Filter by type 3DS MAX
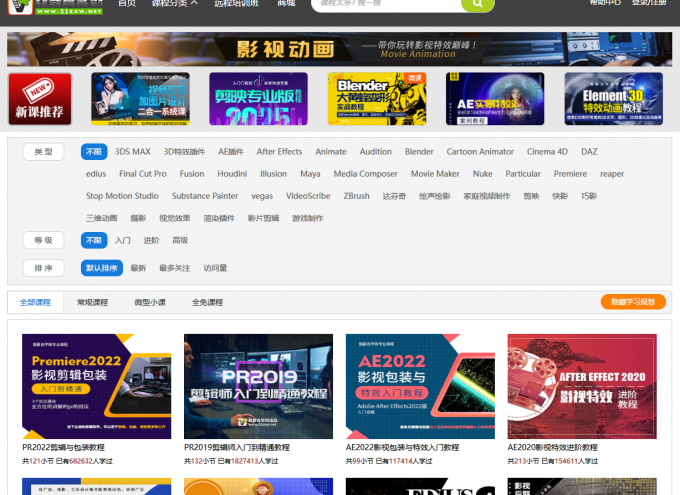The image size is (680, 495). tap(133, 152)
